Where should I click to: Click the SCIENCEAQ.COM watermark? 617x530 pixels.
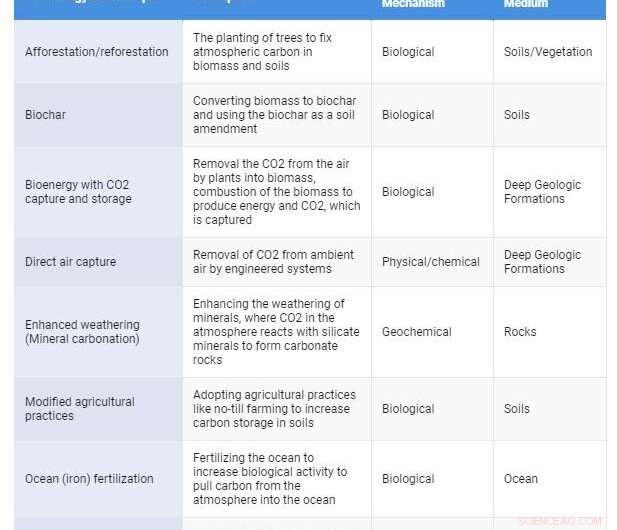pos(560,521)
